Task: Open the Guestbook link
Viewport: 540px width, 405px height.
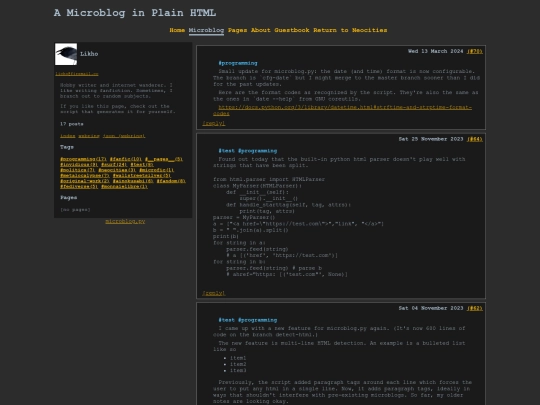Action: coord(292,30)
